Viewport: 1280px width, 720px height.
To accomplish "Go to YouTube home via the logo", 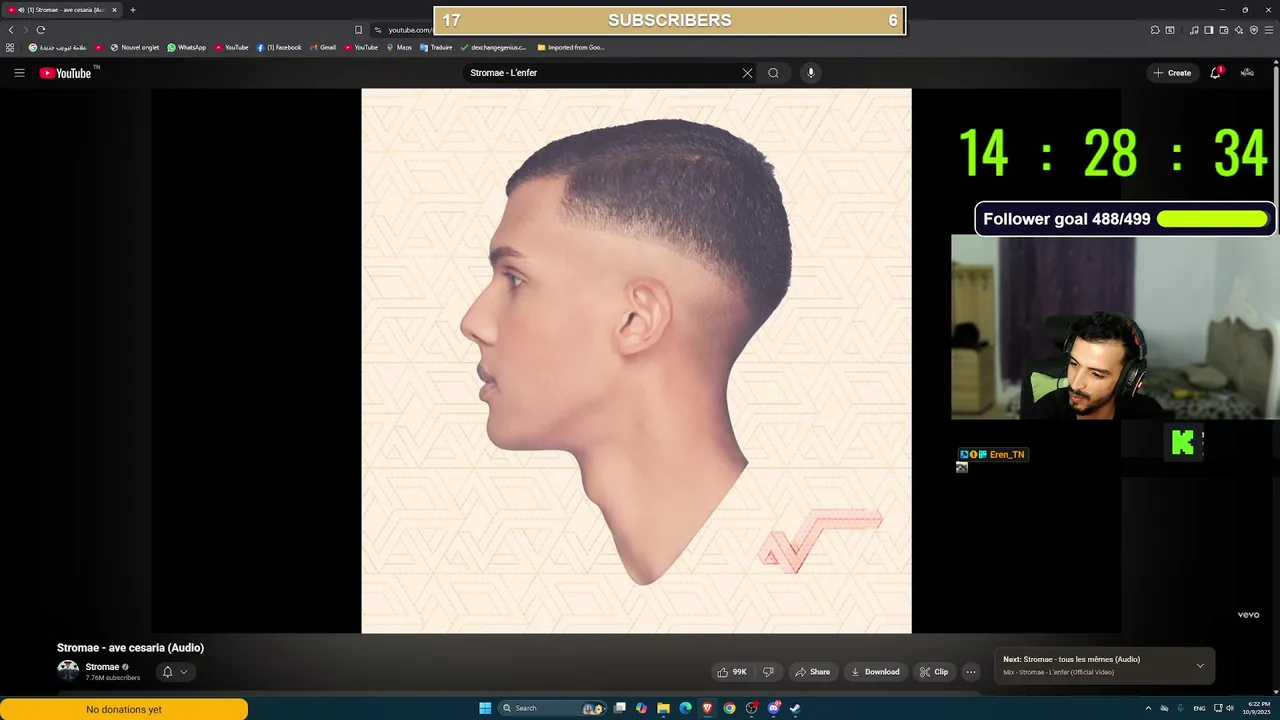I will point(65,73).
